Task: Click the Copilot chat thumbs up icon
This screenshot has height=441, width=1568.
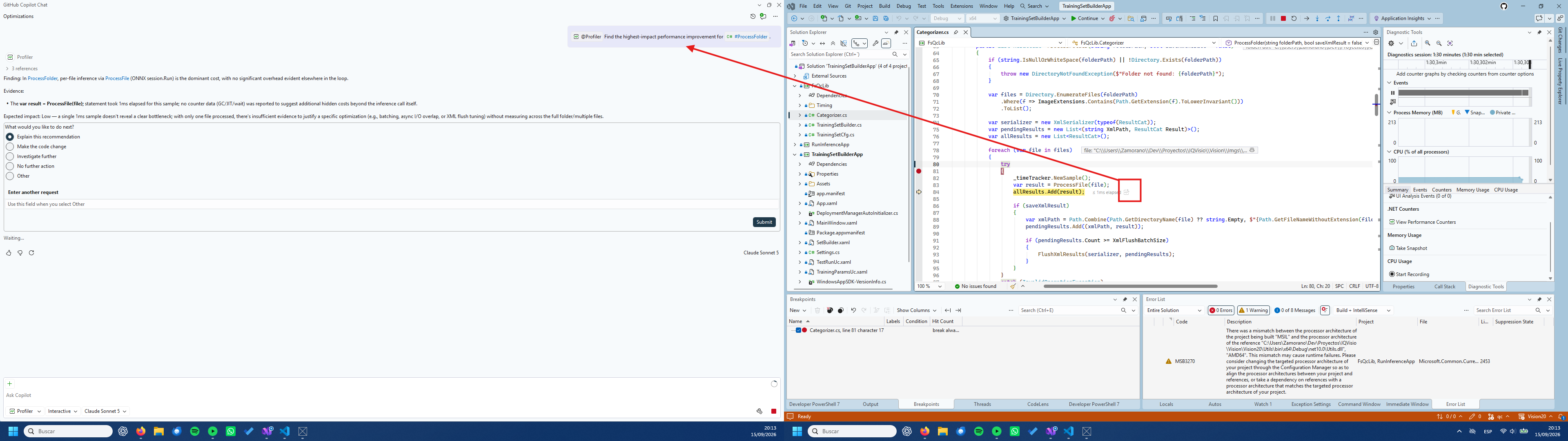Action: click(9, 253)
